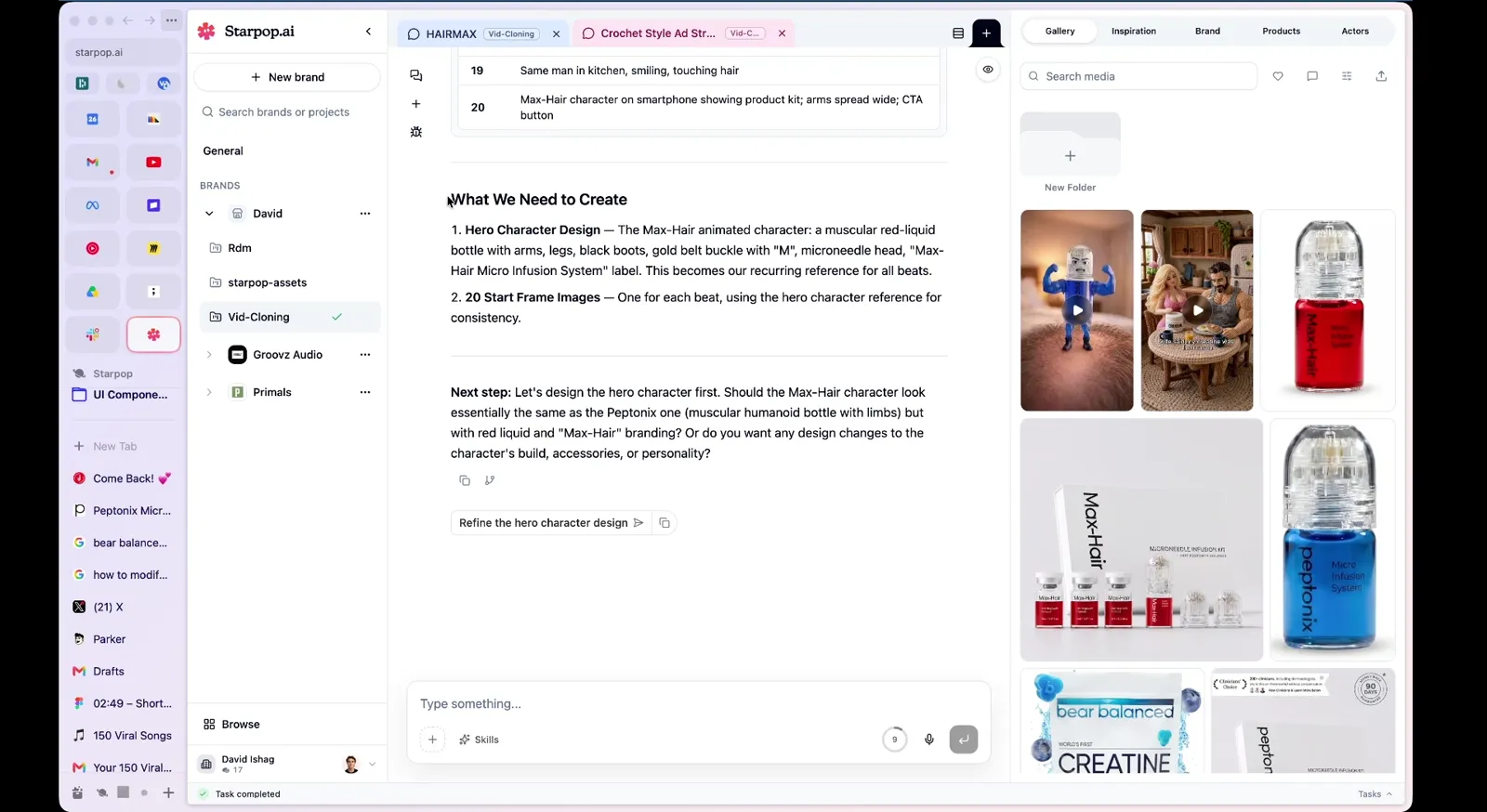Click the context usage progress ring

click(894, 740)
